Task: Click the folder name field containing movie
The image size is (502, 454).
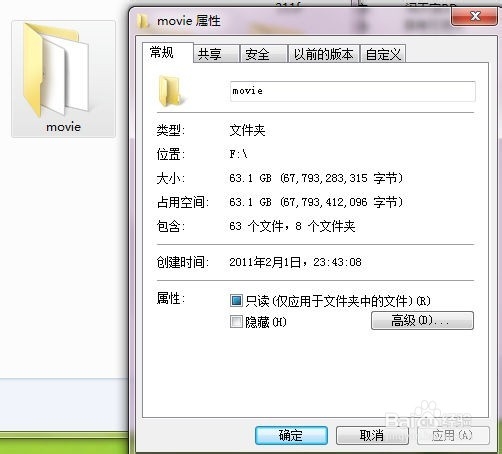Action: [353, 91]
